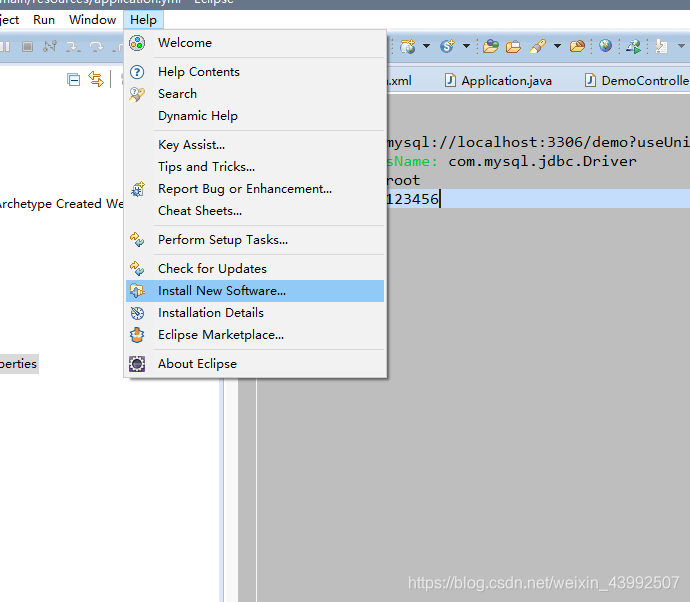Choose Welcome from the Help menu
690x602 pixels.
tap(255, 43)
